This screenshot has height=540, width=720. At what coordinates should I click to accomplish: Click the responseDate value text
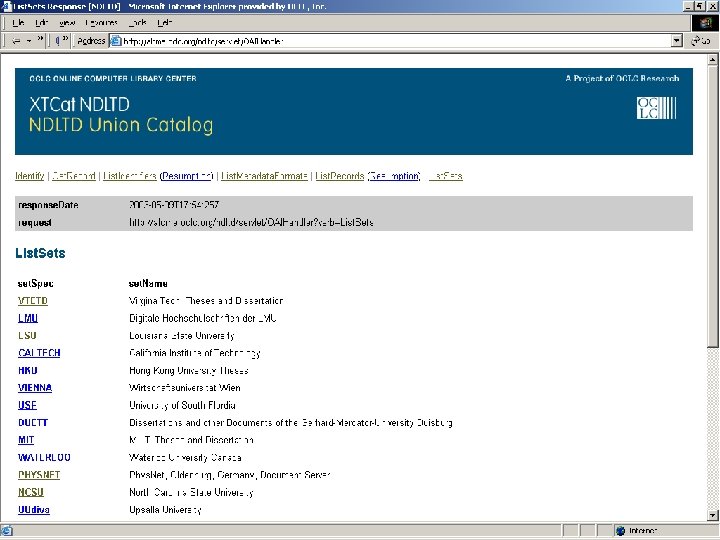point(174,205)
